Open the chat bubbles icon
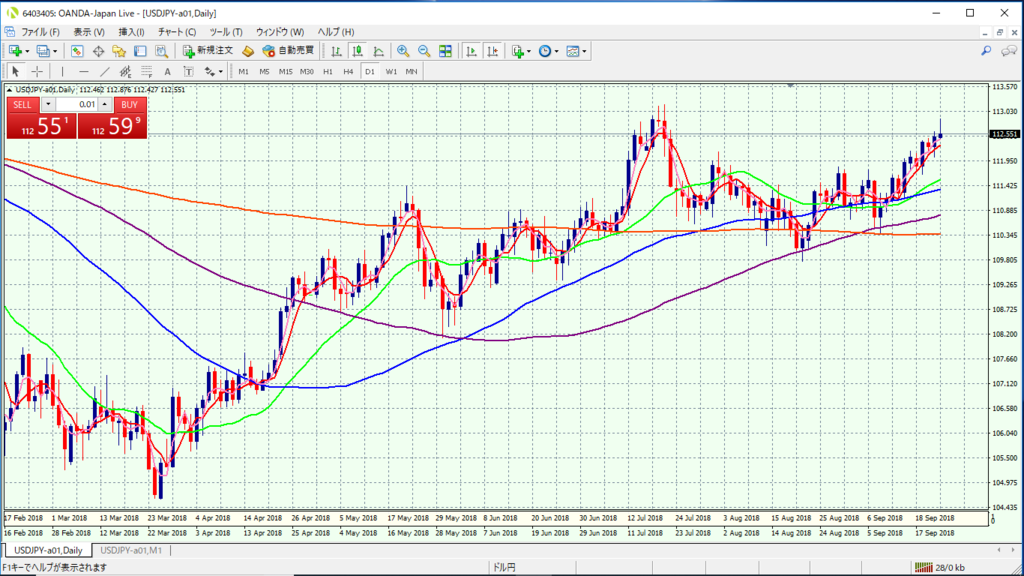The width and height of the screenshot is (1024, 576). (1009, 51)
